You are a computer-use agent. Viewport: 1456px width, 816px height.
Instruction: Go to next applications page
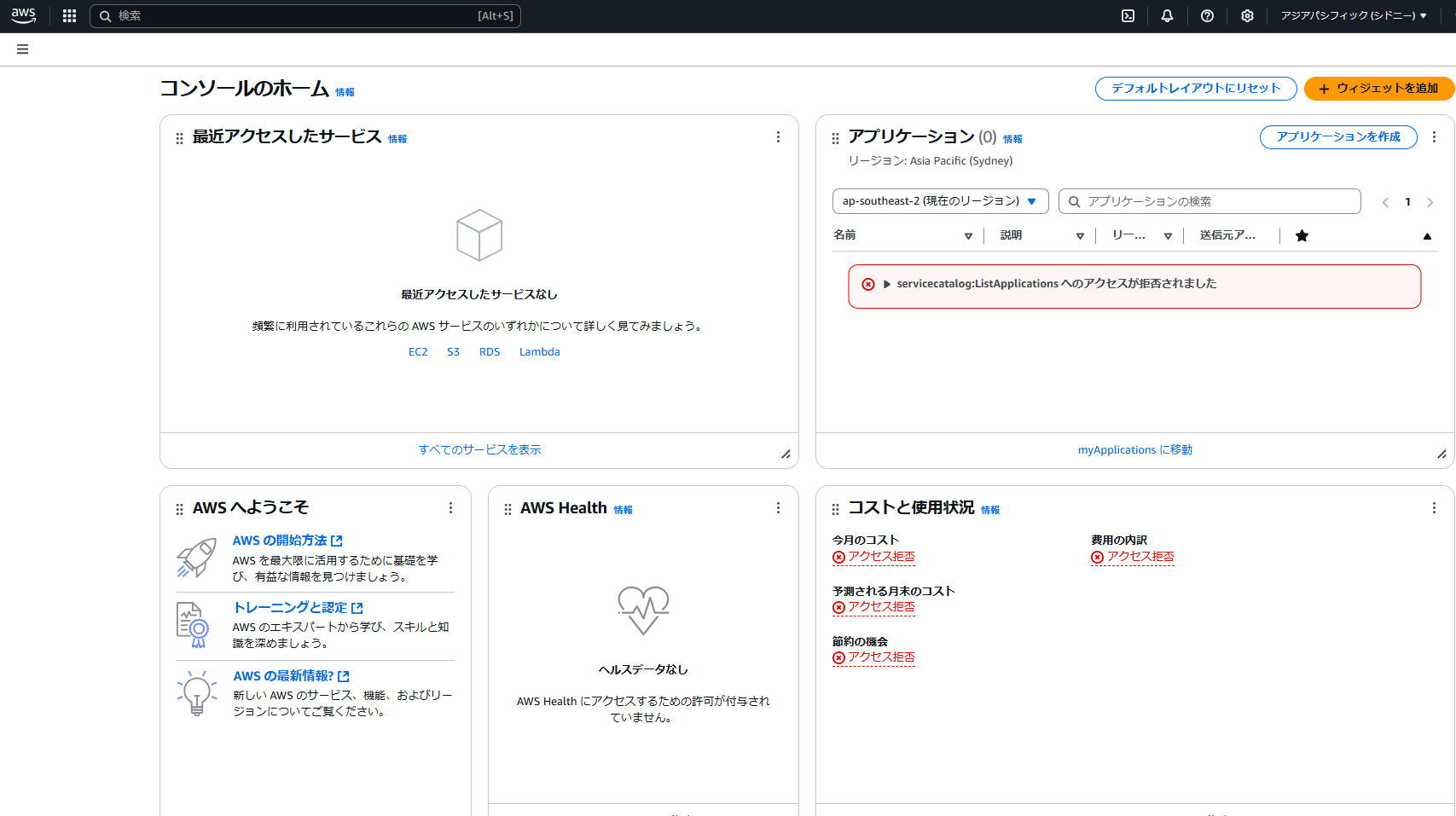pos(1430,202)
